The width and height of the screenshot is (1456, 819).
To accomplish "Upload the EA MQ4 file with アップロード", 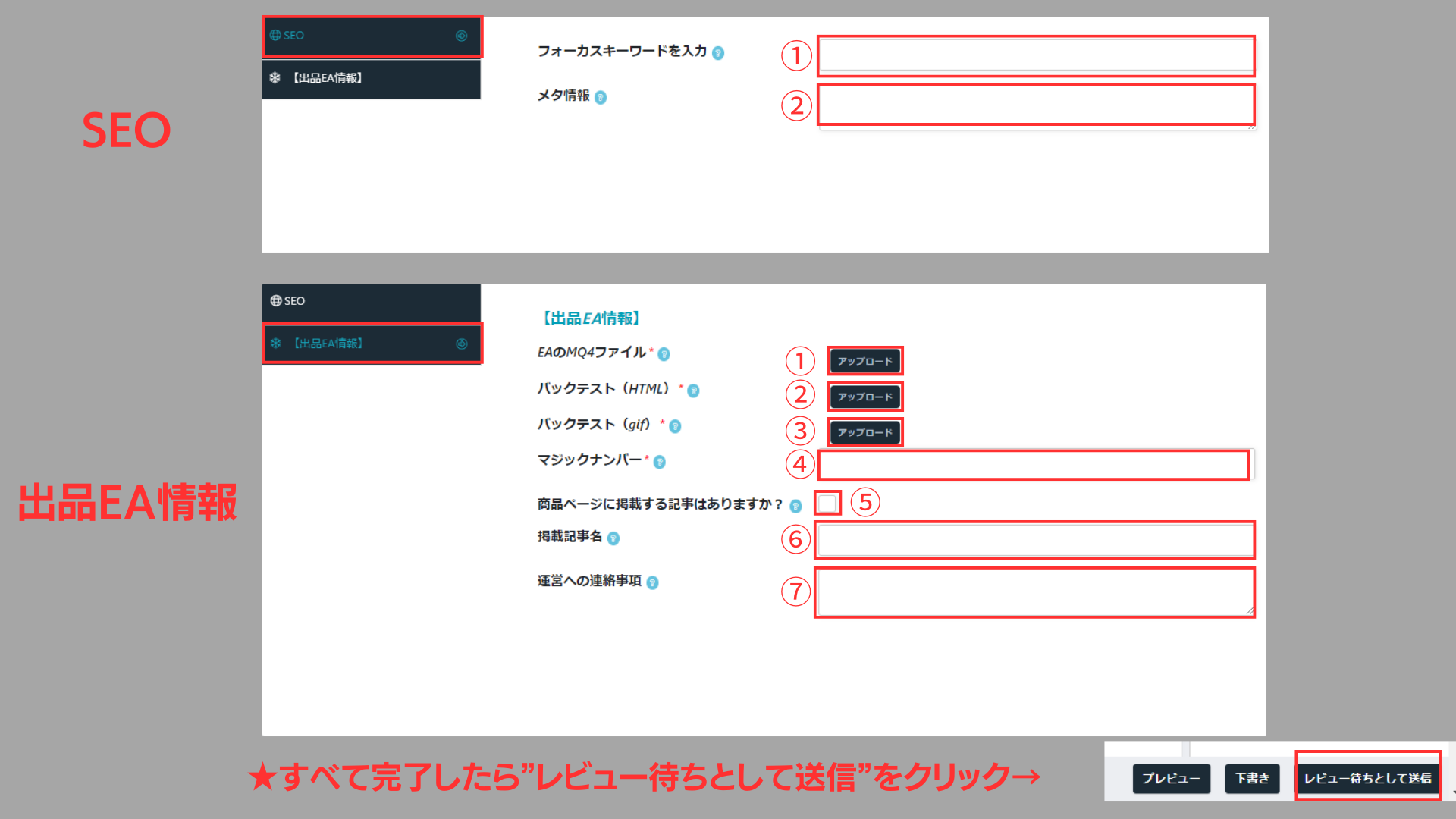I will pos(865,361).
